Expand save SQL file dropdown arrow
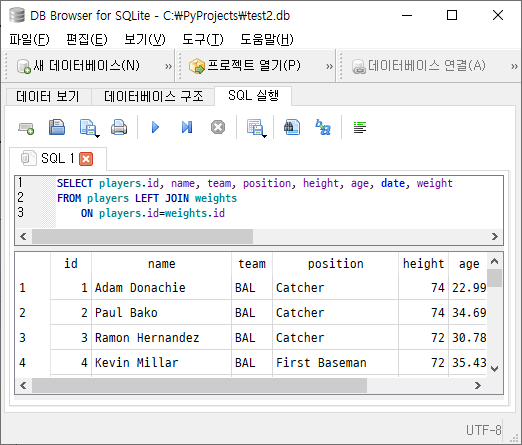Viewport: 522px width, 445px height. [x=97, y=136]
